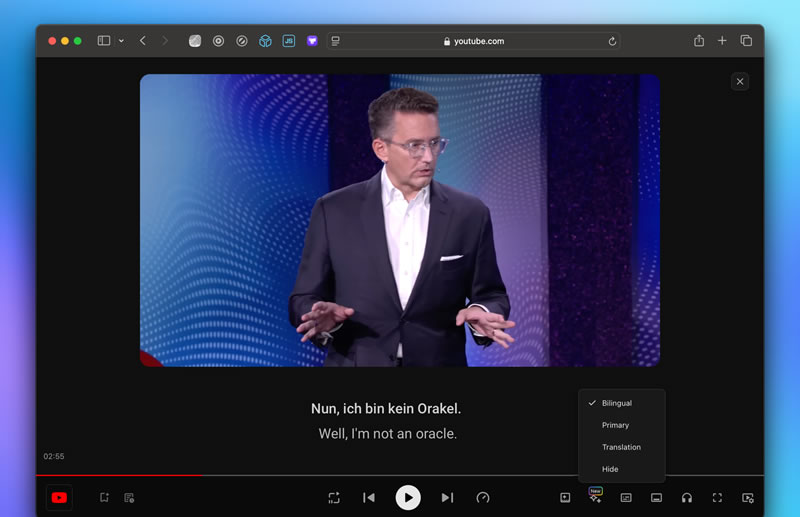
Task: Open the Safari Share menu
Action: click(x=699, y=40)
